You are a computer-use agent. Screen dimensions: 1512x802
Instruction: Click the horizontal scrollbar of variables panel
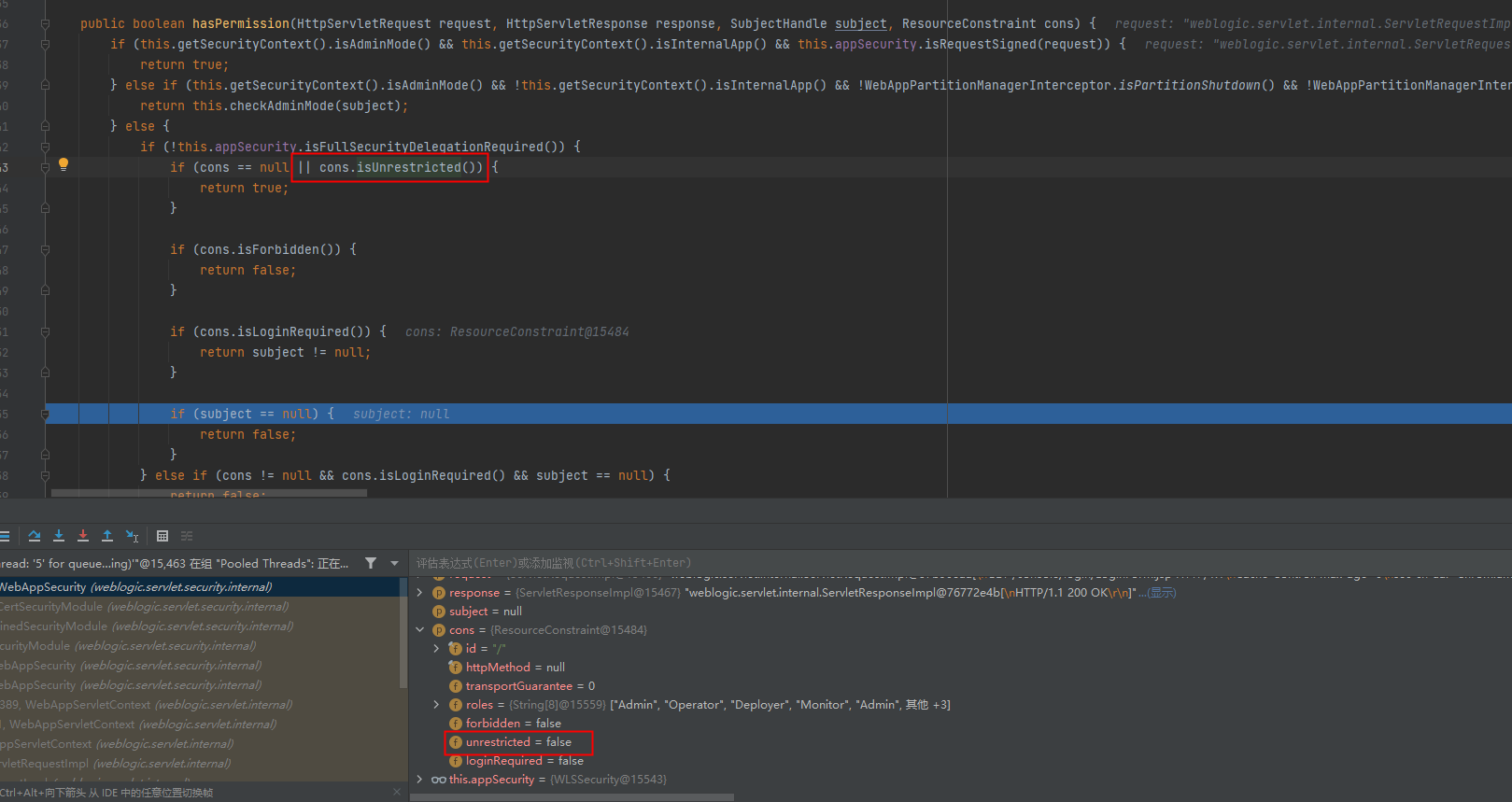pyautogui.click(x=572, y=797)
